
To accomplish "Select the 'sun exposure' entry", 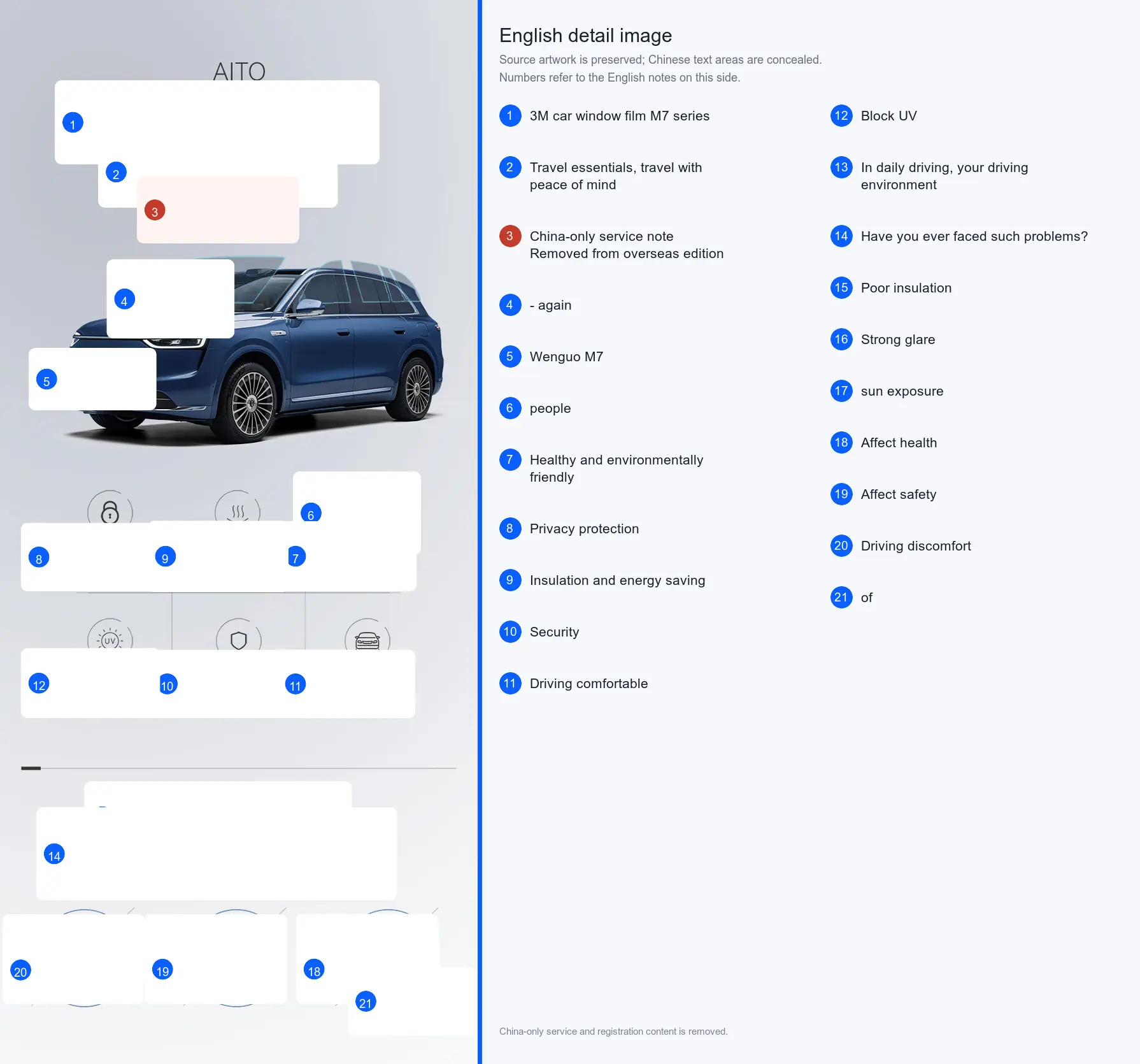I will click(902, 391).
